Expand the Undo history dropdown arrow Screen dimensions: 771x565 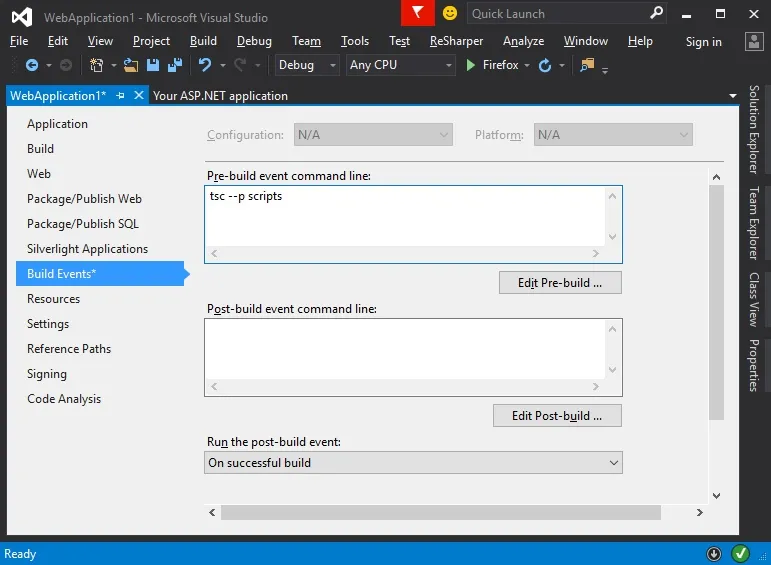(223, 65)
